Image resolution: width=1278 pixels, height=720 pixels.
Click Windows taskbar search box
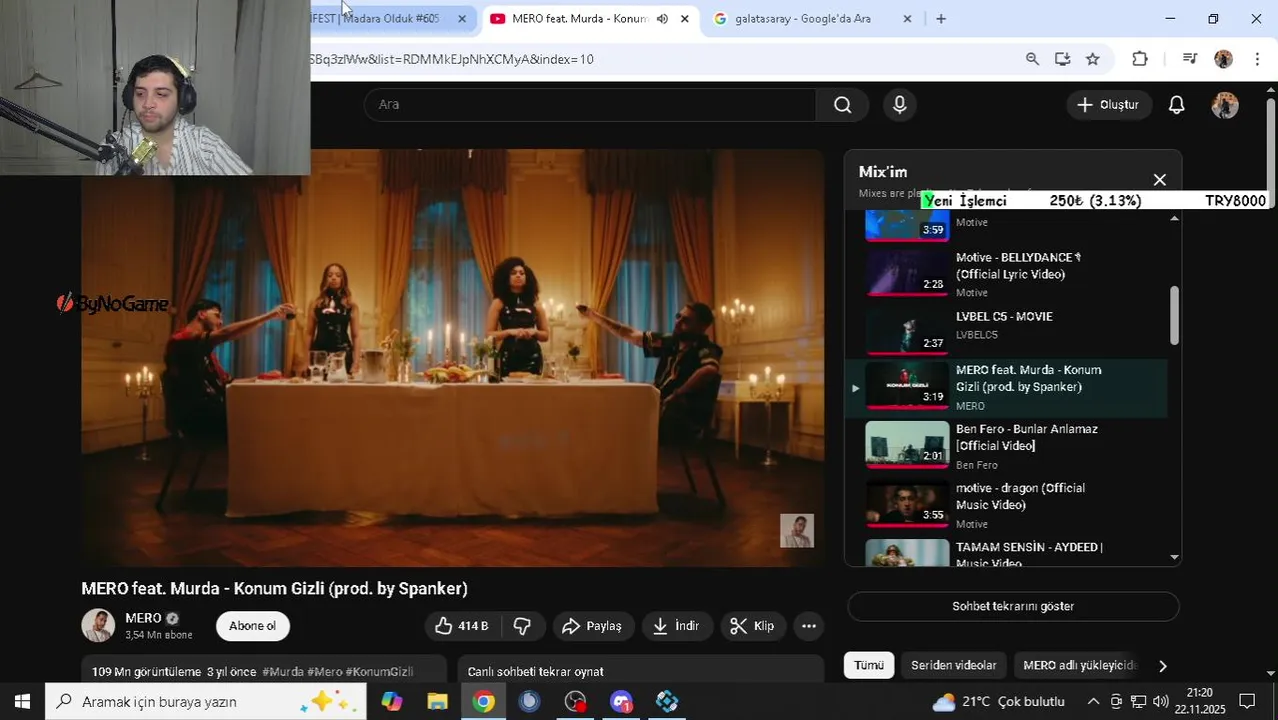(205, 702)
